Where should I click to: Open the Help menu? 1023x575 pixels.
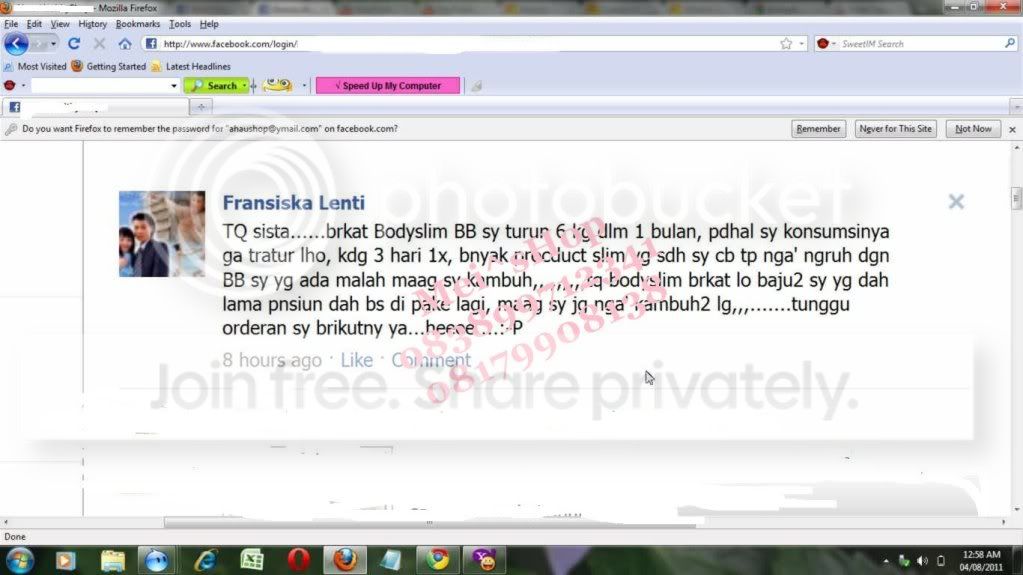coord(209,23)
